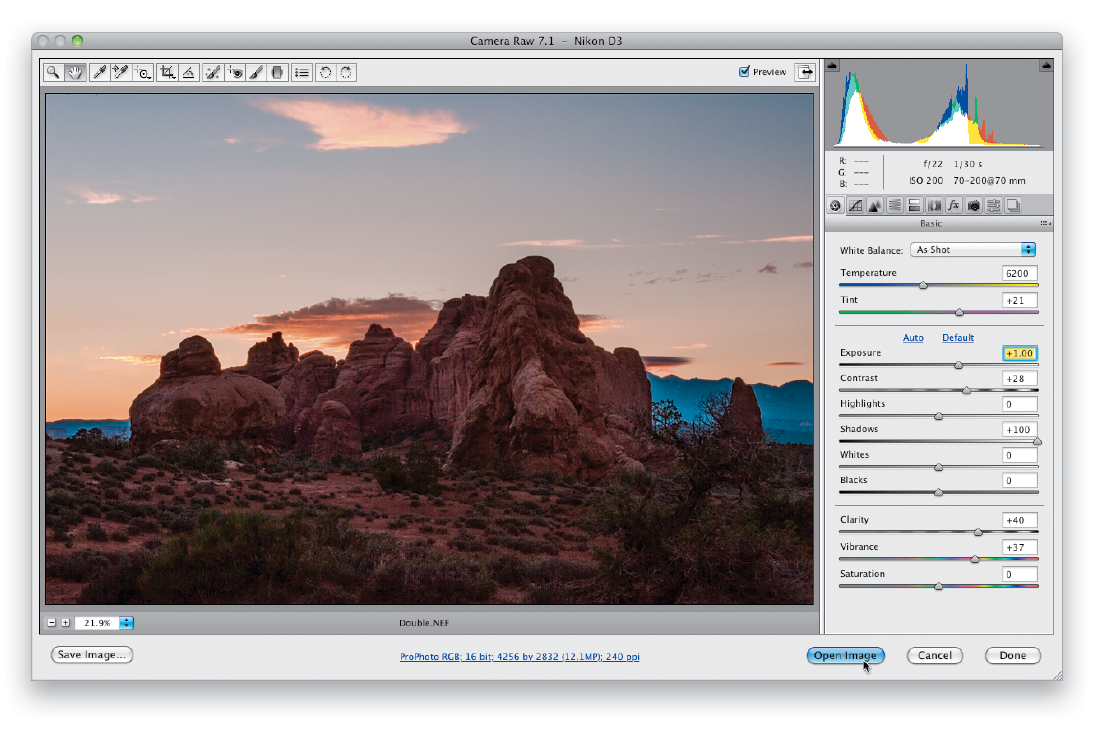This screenshot has height=730, width=1100.
Task: Click the Open Image button
Action: click(845, 655)
